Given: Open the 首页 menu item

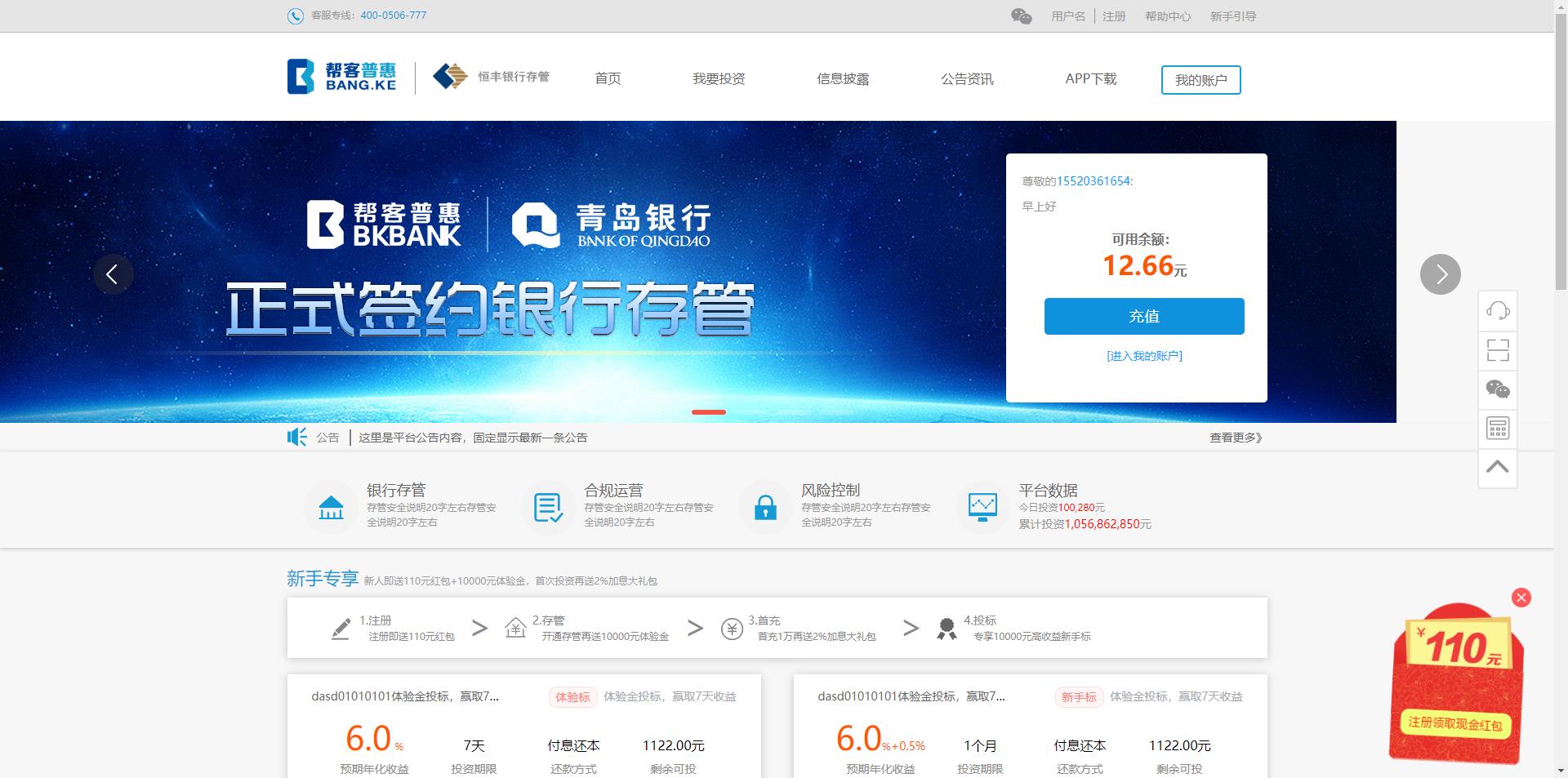Looking at the screenshot, I should tap(608, 78).
